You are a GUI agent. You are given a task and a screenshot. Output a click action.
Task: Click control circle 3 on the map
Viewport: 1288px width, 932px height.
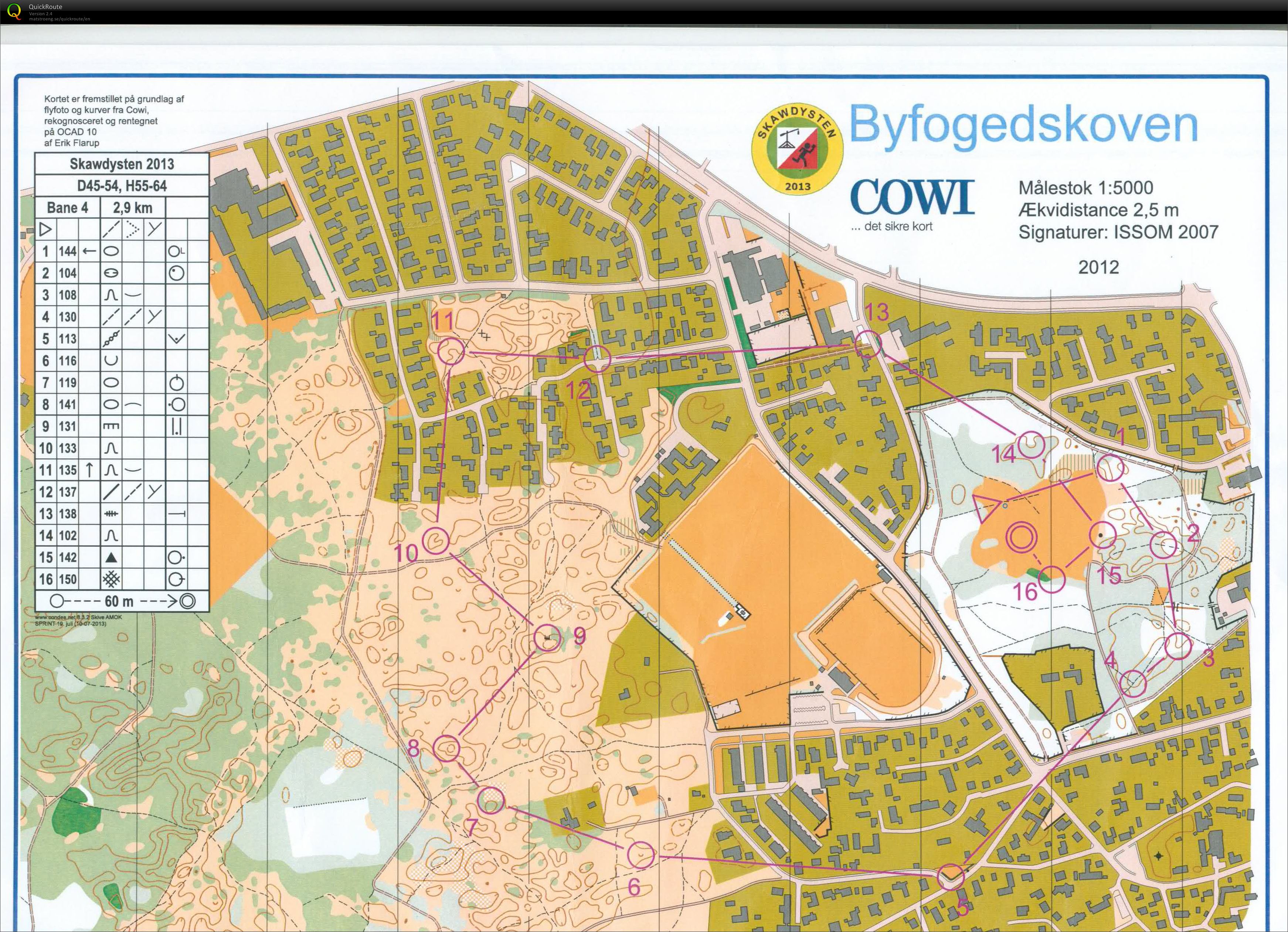click(x=1178, y=646)
